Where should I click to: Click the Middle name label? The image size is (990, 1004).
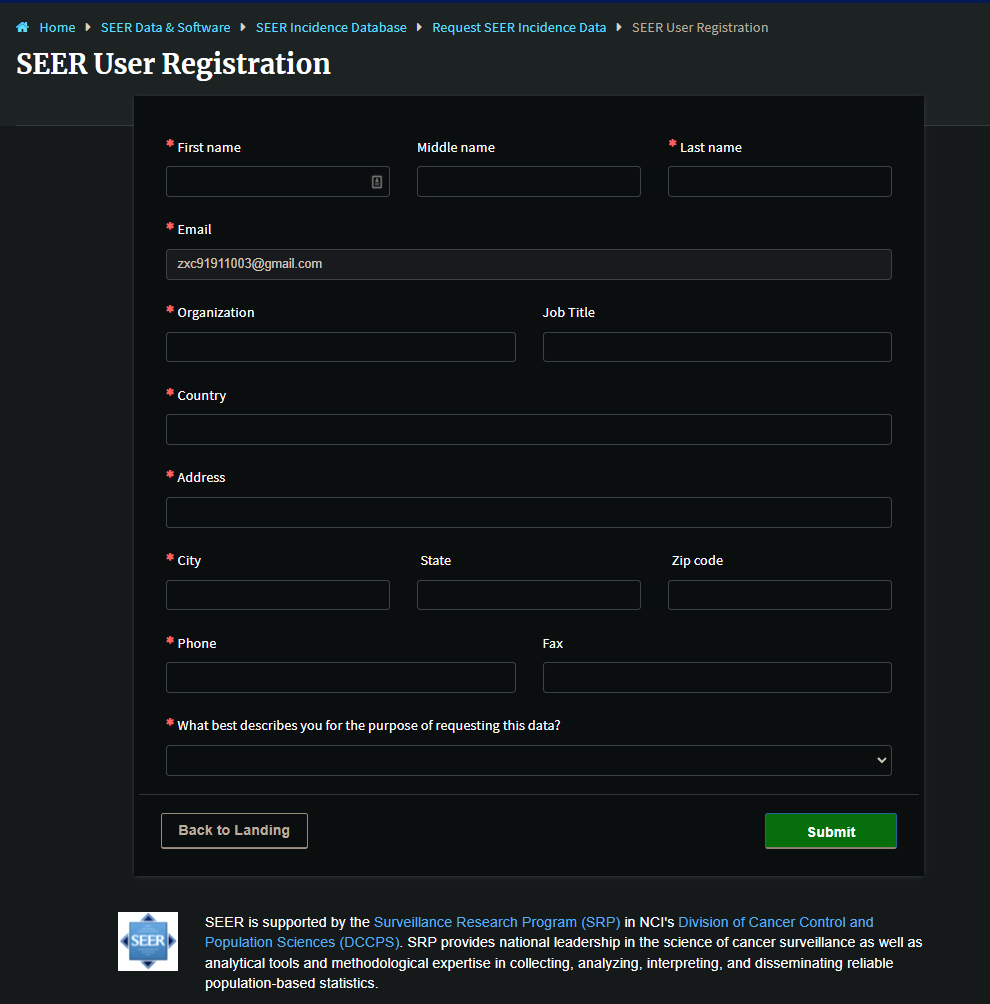point(456,147)
